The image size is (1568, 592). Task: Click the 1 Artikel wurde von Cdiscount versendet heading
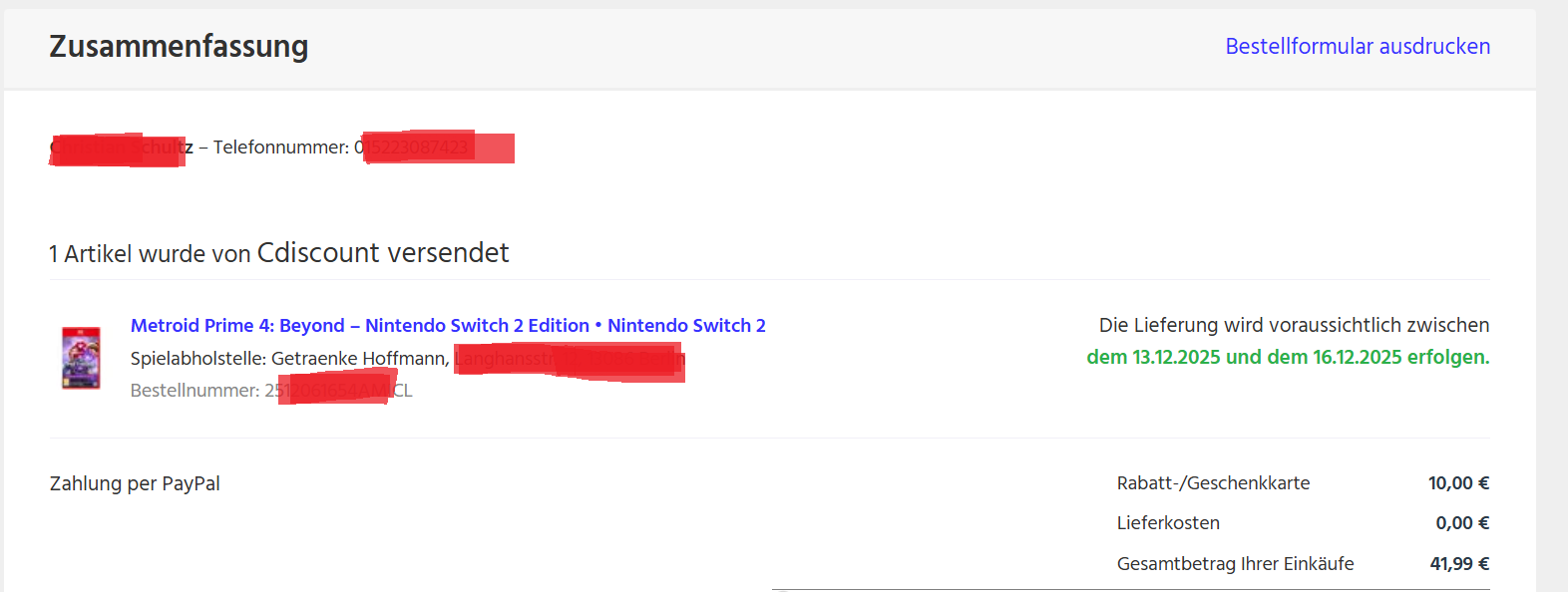pos(278,252)
